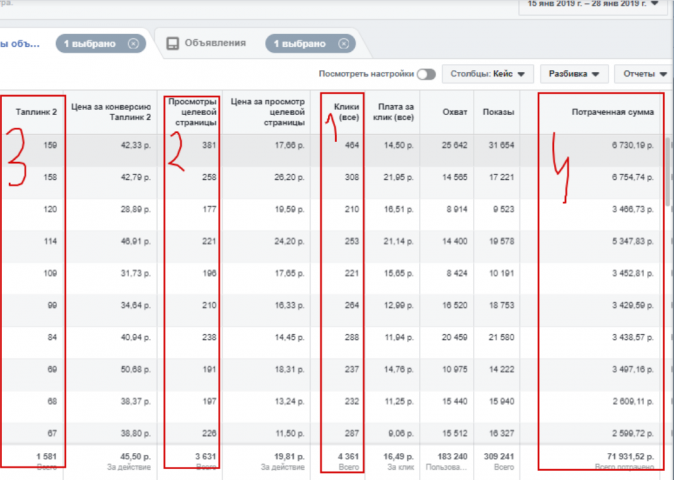Click the cost per click 11,94 р.
674x480 pixels.
(398, 337)
